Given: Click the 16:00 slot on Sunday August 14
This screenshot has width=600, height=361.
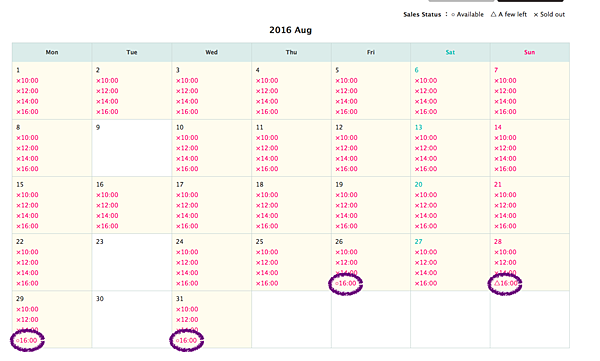Looking at the screenshot, I should click(505, 169).
